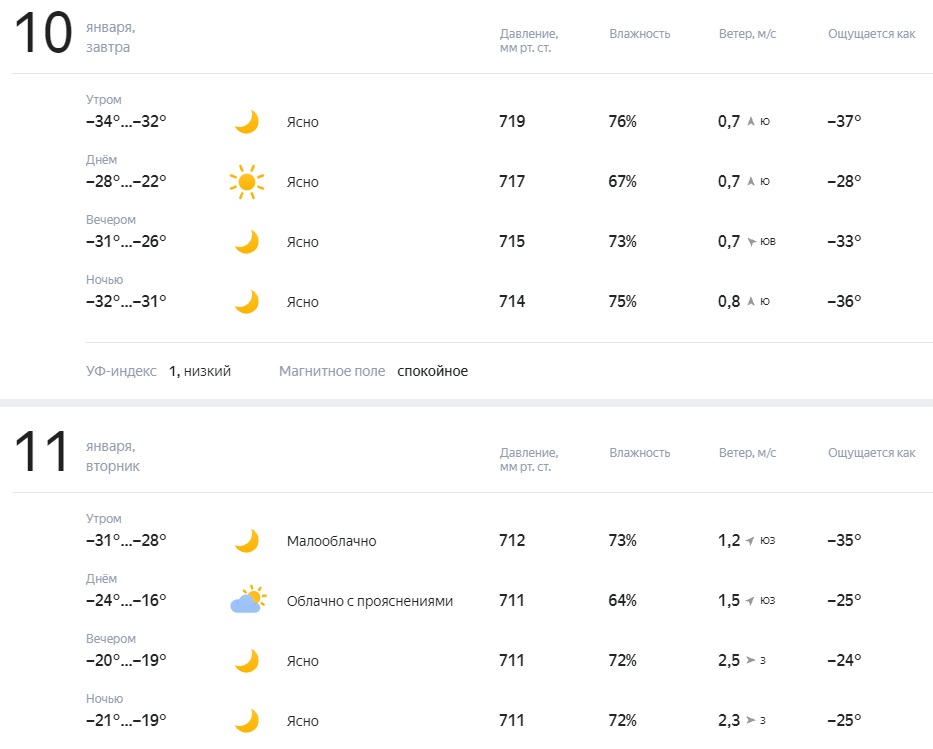Click the 'Ветер, м/с' header for January 10
The height and width of the screenshot is (749, 933).
click(x=747, y=34)
